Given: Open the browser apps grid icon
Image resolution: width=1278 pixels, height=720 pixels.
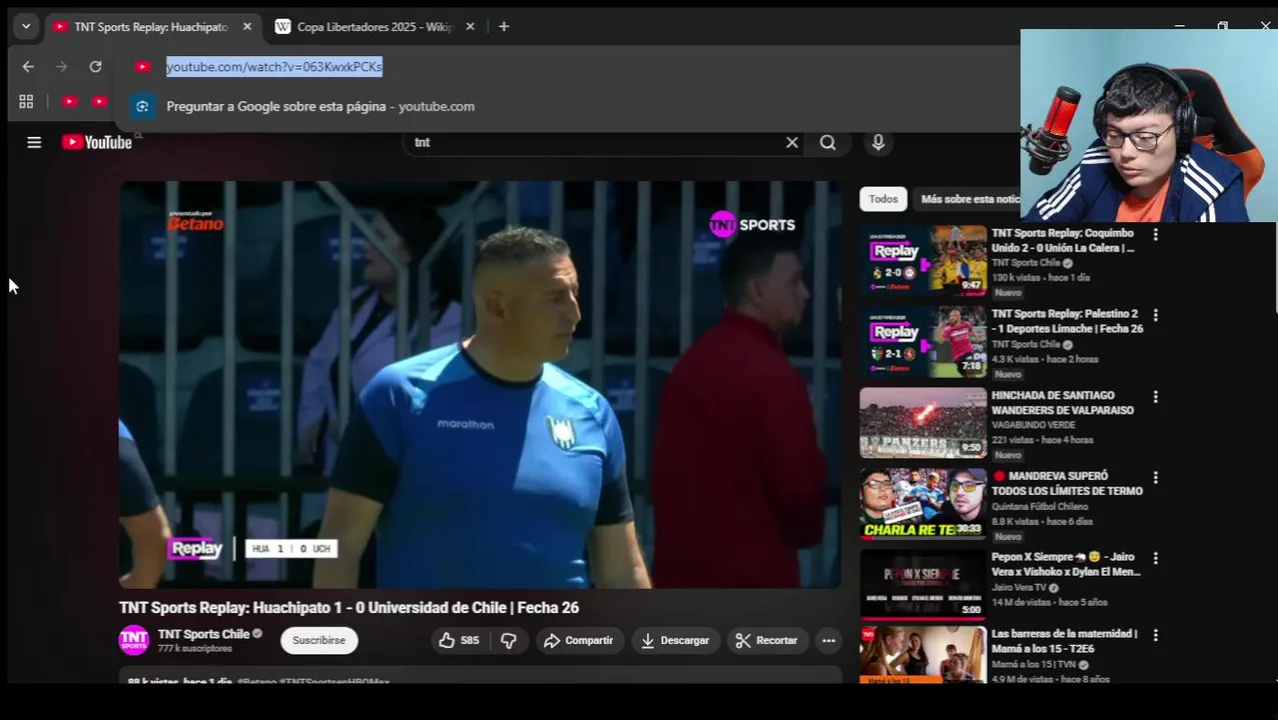Looking at the screenshot, I should 26,101.
